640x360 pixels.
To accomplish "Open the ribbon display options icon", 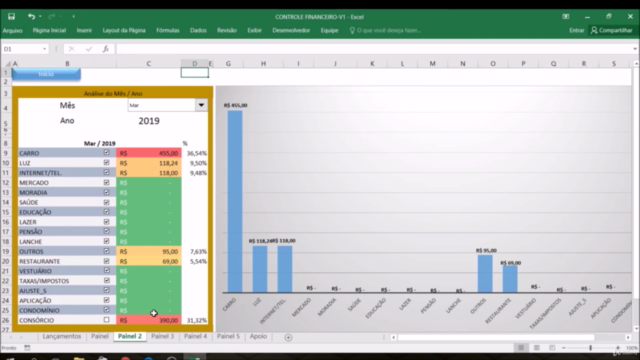I will (x=566, y=17).
